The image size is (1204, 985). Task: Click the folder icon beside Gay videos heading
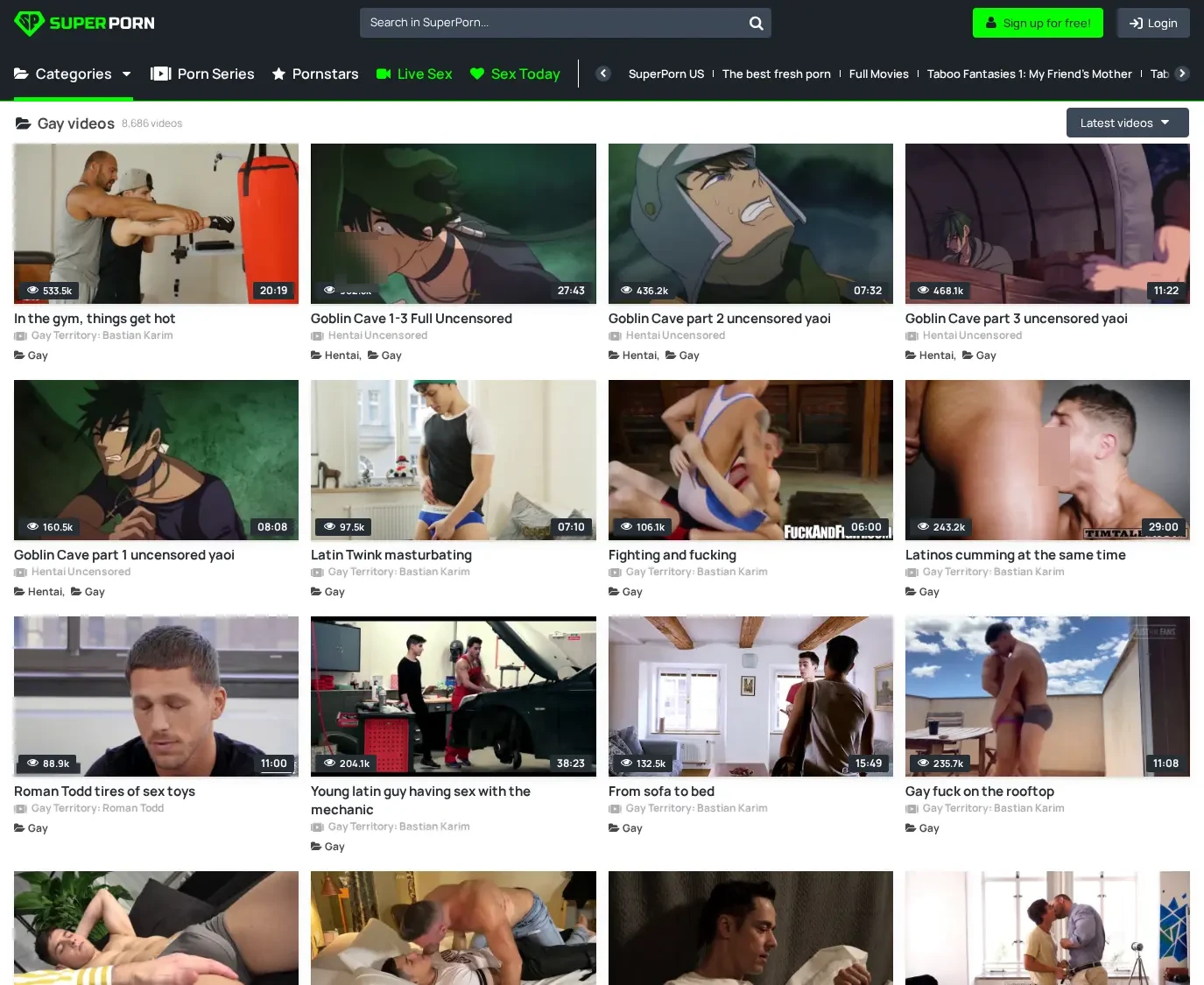[24, 123]
